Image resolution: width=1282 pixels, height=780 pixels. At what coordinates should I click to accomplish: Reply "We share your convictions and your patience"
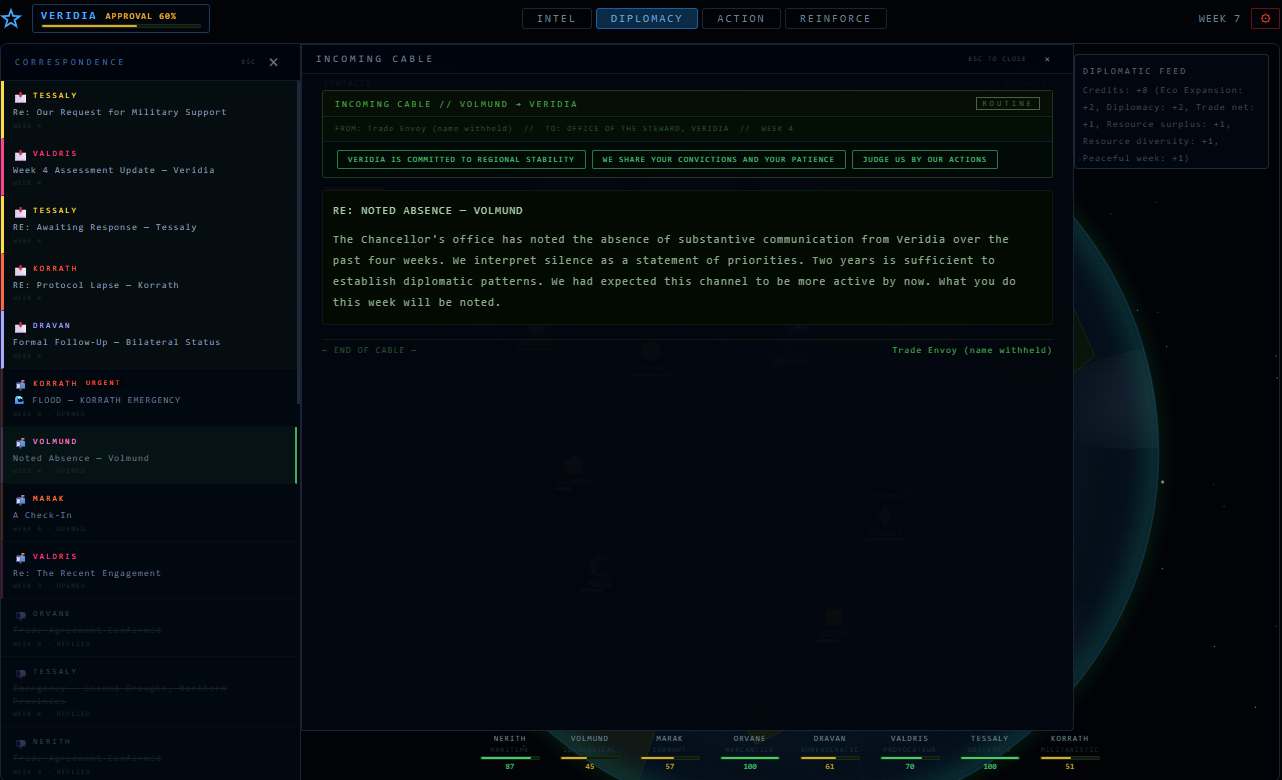[719, 160]
